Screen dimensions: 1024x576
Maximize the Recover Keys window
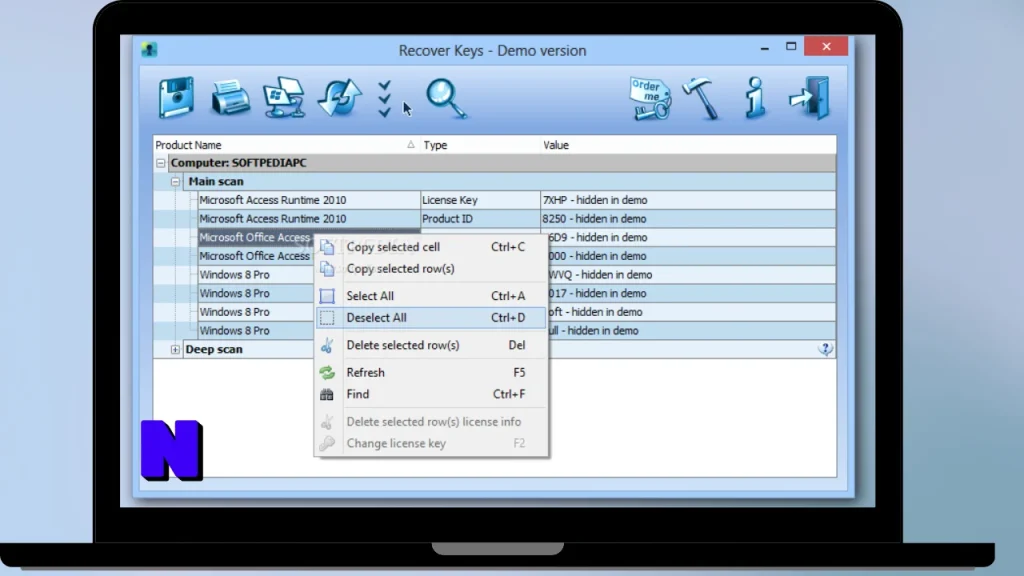pyautogui.click(x=791, y=46)
